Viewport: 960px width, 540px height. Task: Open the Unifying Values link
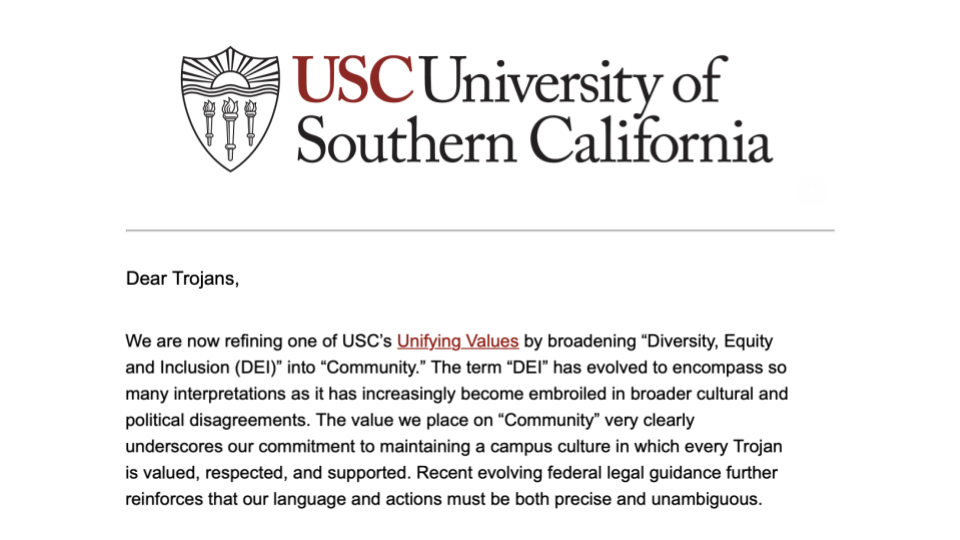pos(457,341)
